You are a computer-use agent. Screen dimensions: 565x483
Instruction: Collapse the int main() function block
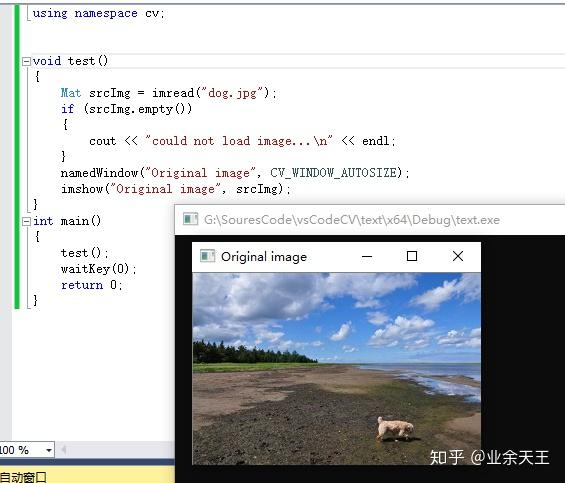(x=26, y=221)
